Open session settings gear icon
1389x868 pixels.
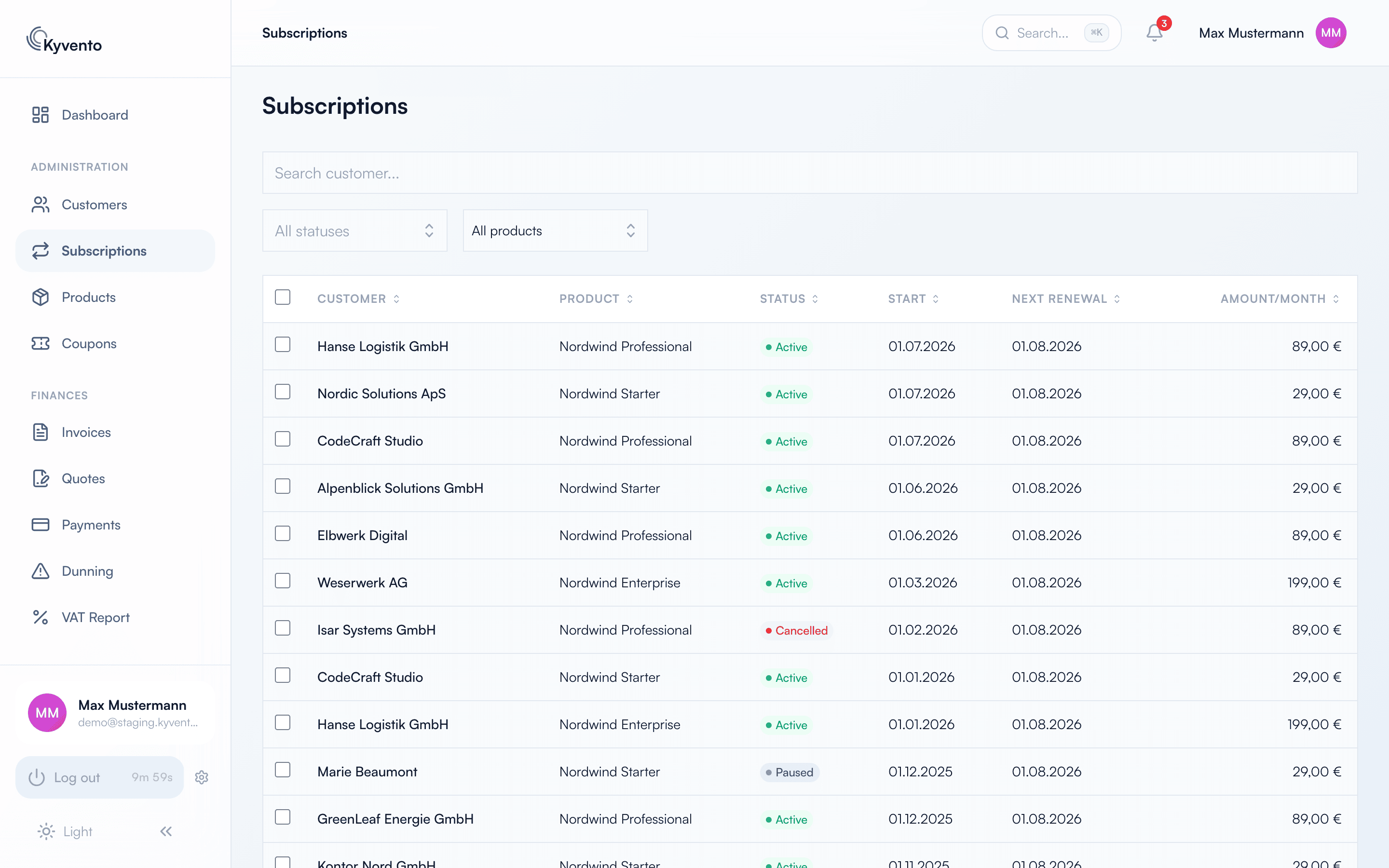pos(202,777)
